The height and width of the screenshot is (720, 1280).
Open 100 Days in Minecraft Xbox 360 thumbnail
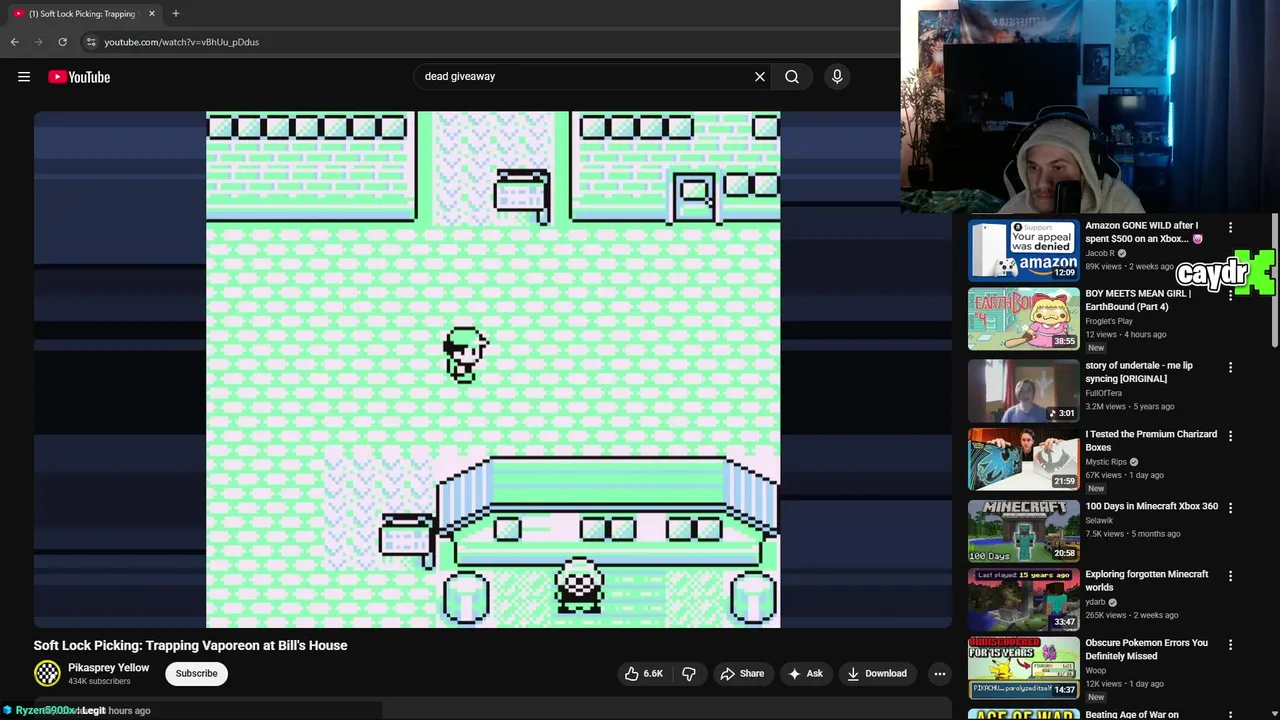pyautogui.click(x=1023, y=531)
